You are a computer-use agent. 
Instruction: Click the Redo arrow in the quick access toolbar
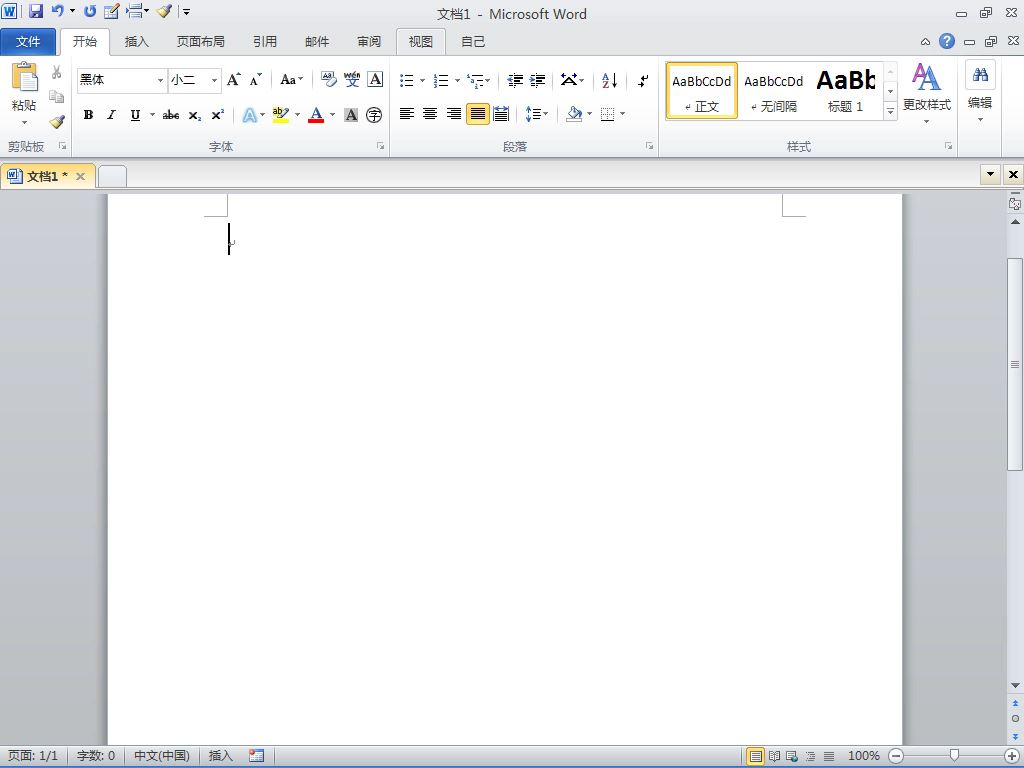click(x=90, y=11)
